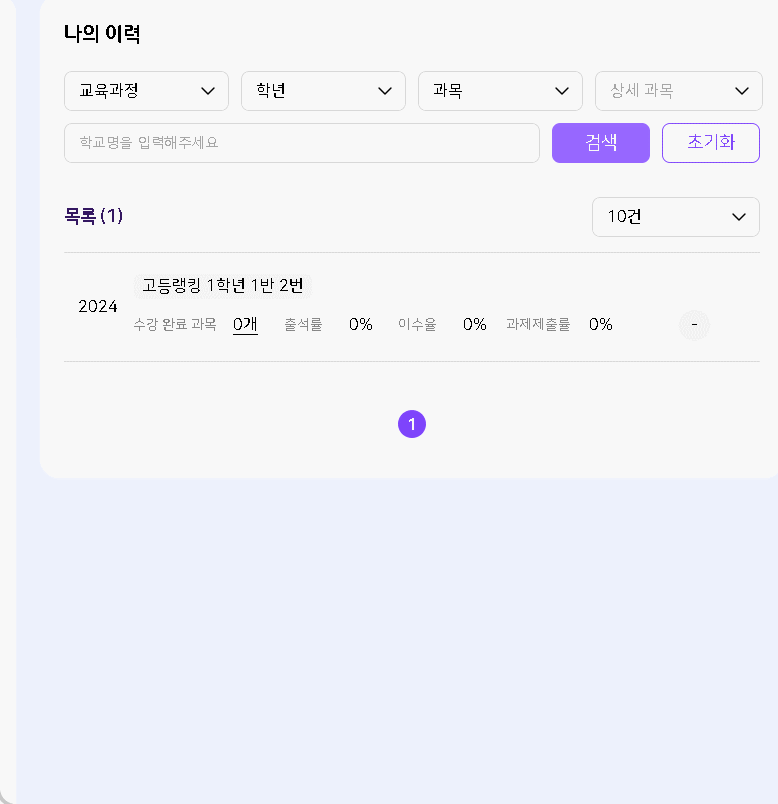Click the chevron arrow on 교육과정 selector
Screen dimensions: 778x804
click(x=208, y=91)
